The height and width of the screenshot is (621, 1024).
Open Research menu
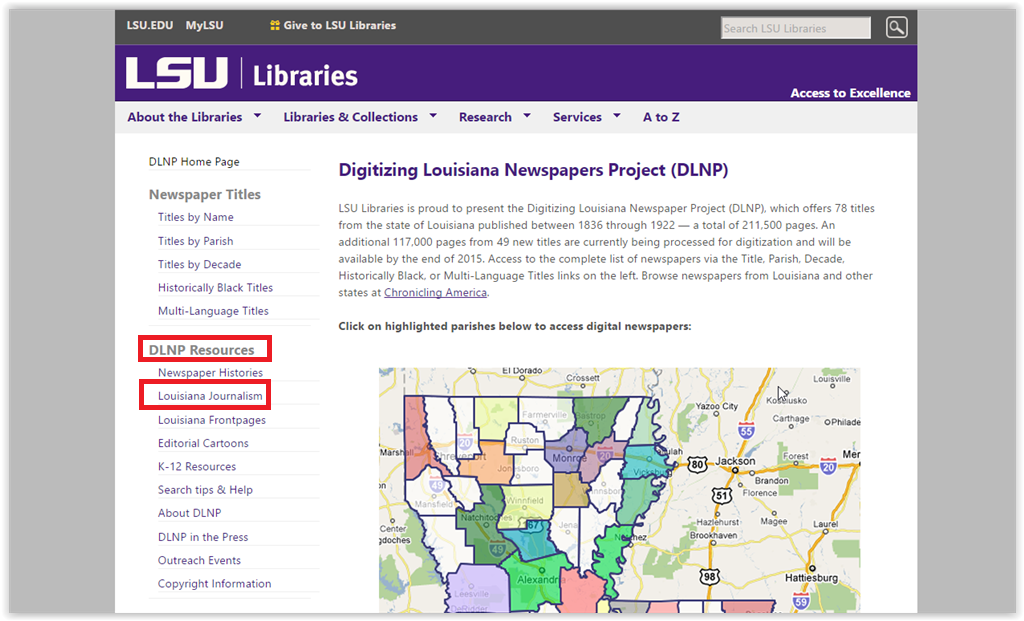point(485,117)
